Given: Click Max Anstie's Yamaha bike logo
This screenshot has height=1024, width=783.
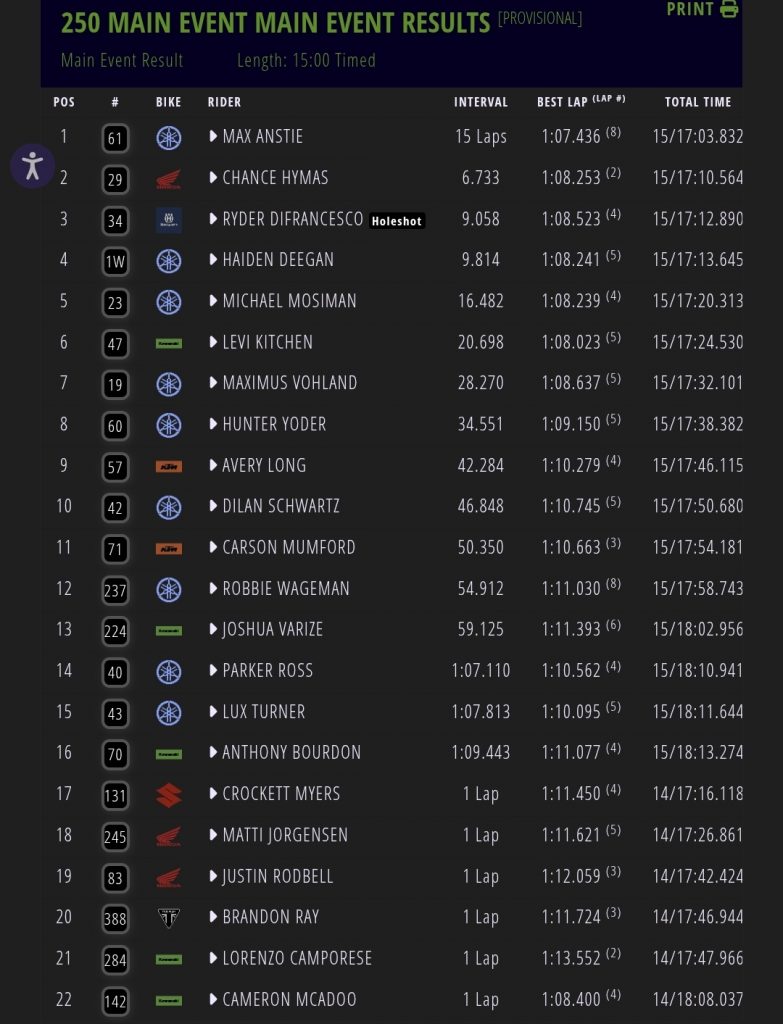Looking at the screenshot, I should tap(169, 137).
